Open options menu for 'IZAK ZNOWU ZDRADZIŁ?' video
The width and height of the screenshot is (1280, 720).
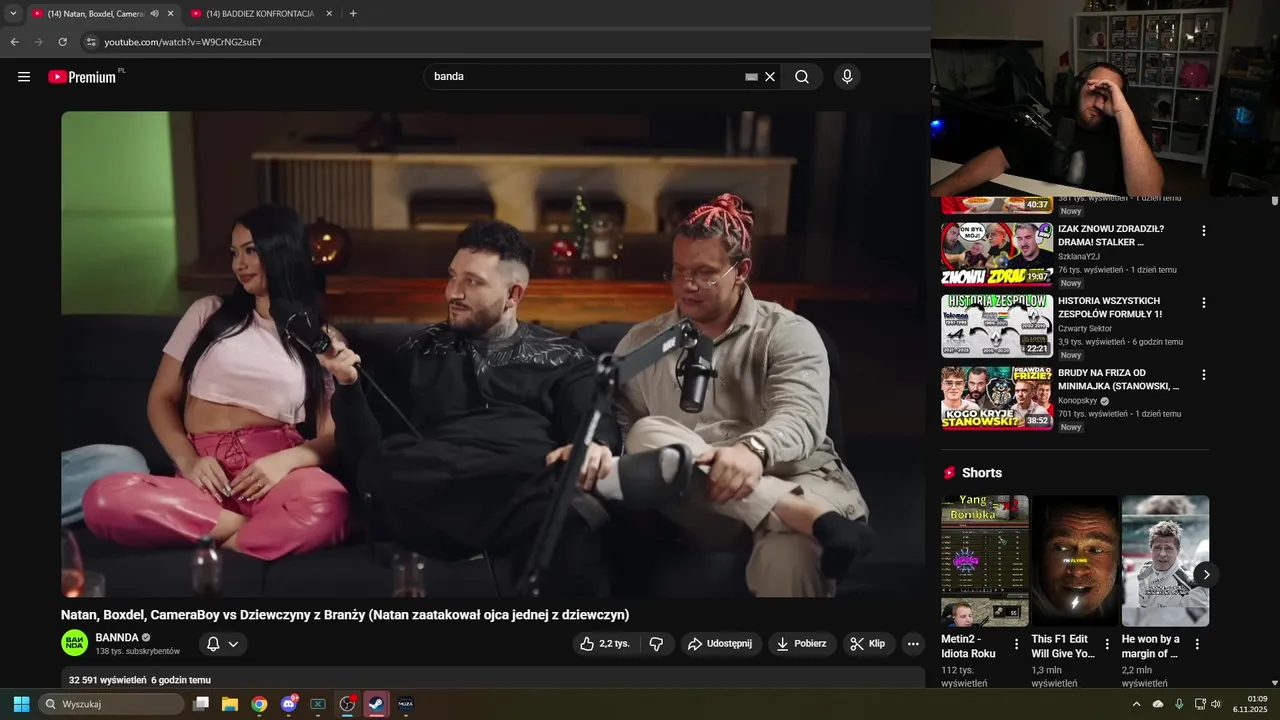1203,231
